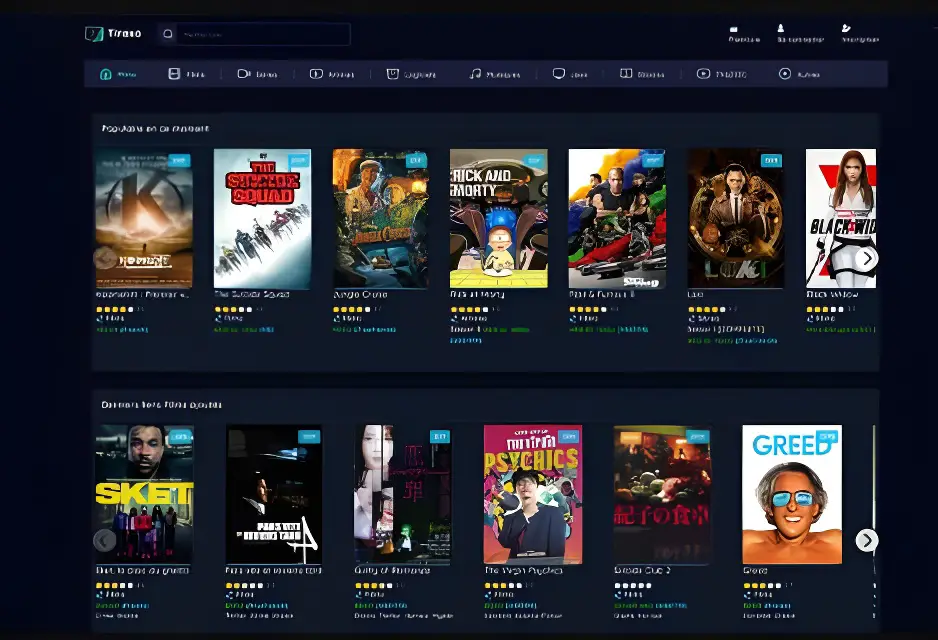Viewport: 938px width, 640px height.
Task: Click the blue badge on Rick and Morty poster
Action: (534, 160)
